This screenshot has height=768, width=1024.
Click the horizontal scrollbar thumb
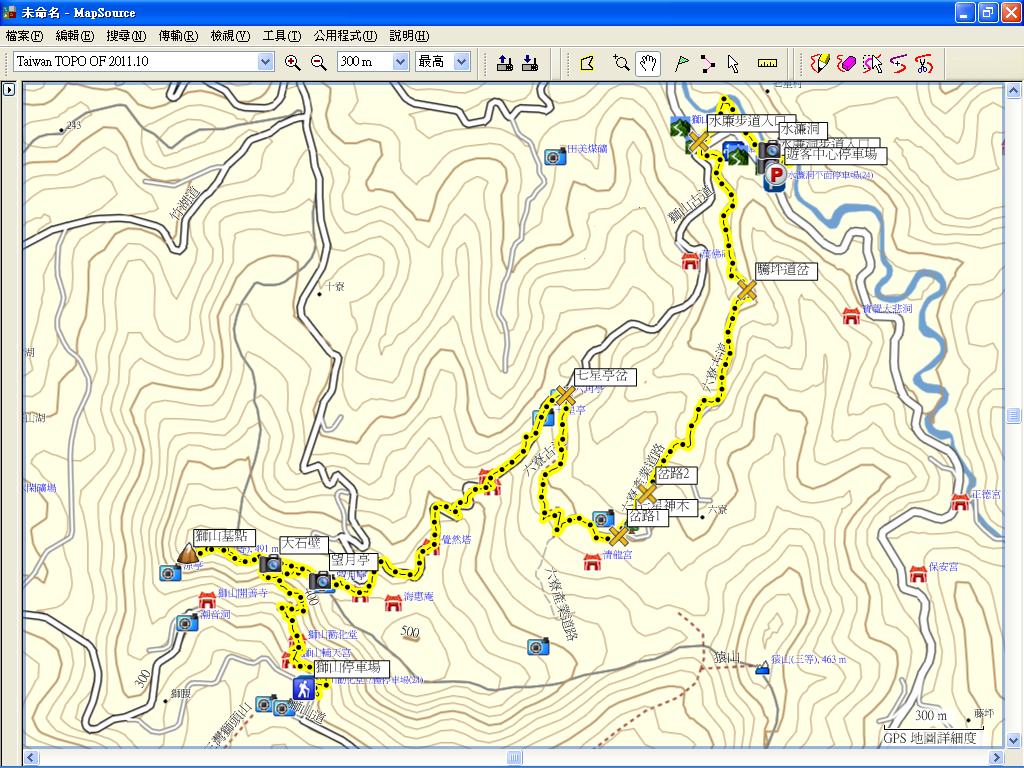pos(515,758)
